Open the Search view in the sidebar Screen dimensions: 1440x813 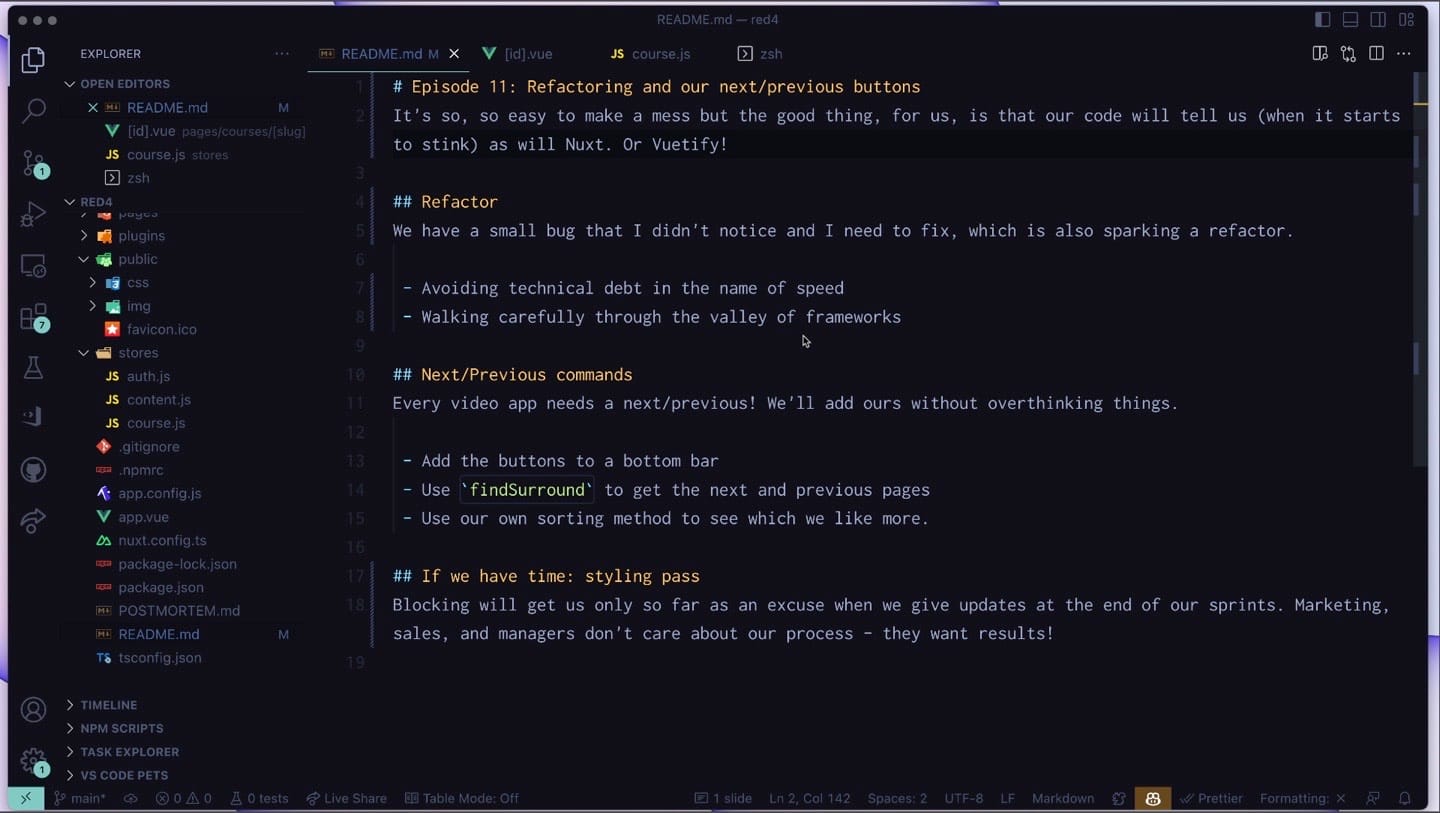(33, 110)
